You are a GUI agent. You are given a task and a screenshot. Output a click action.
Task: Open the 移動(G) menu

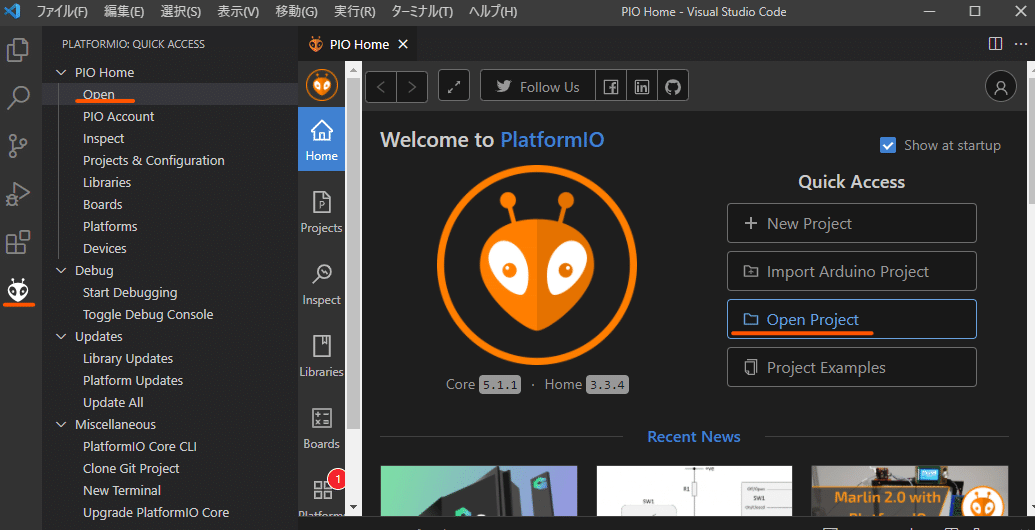(x=296, y=12)
